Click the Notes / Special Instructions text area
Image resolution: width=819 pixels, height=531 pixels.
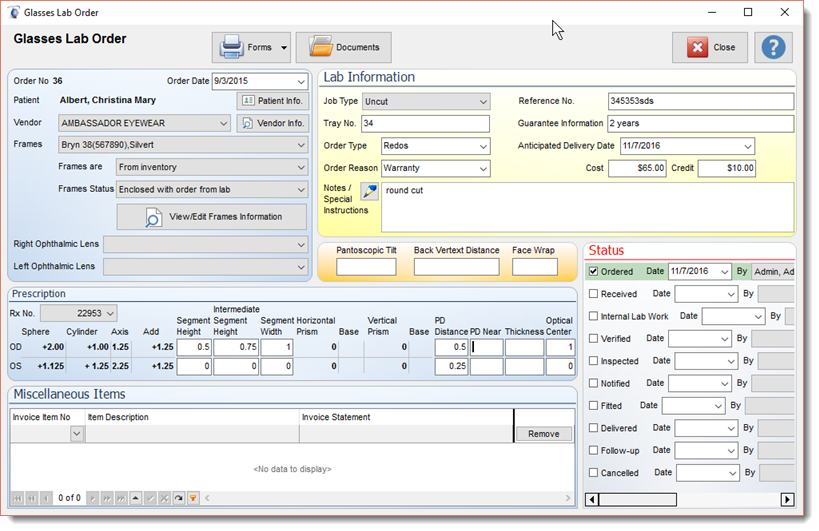coord(588,207)
